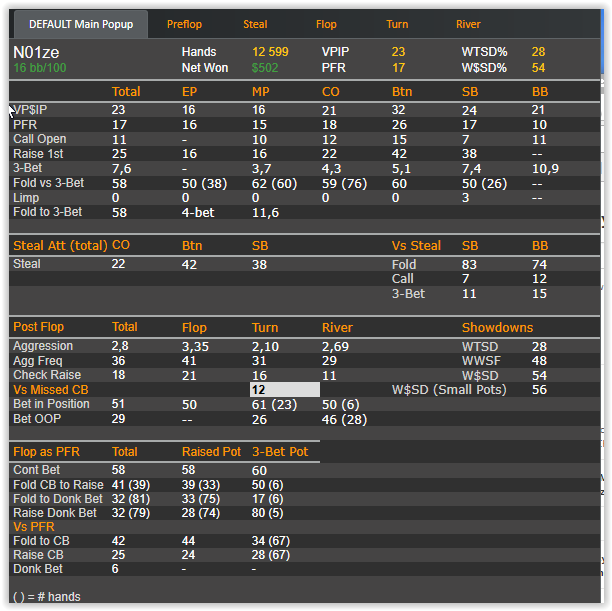Click the Steal Att Btn value 42

189,264
